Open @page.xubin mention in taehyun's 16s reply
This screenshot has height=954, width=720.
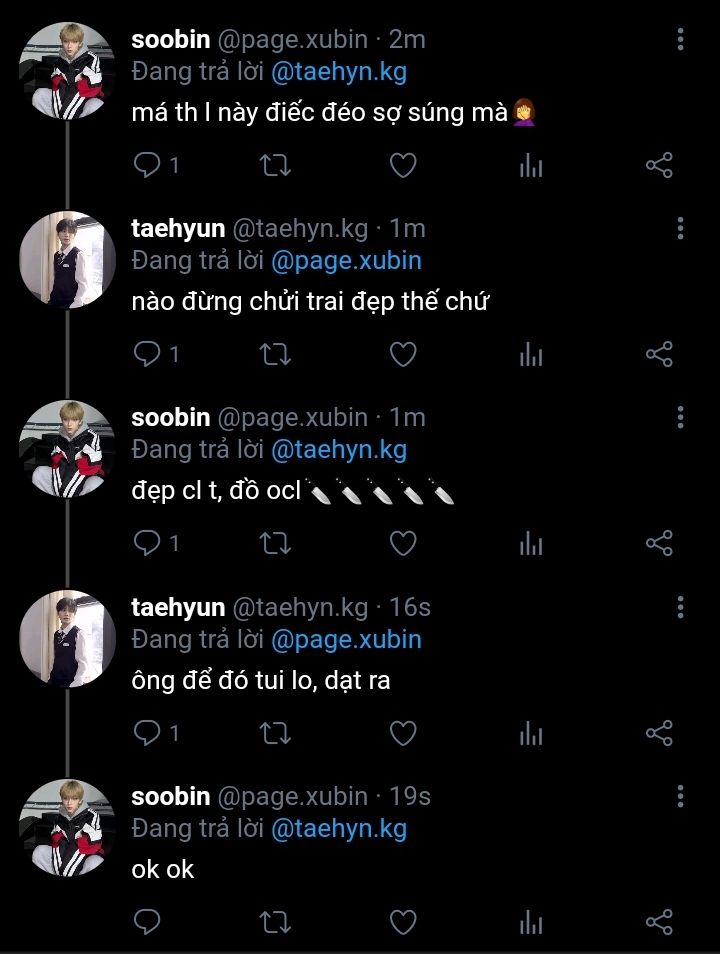(346, 639)
